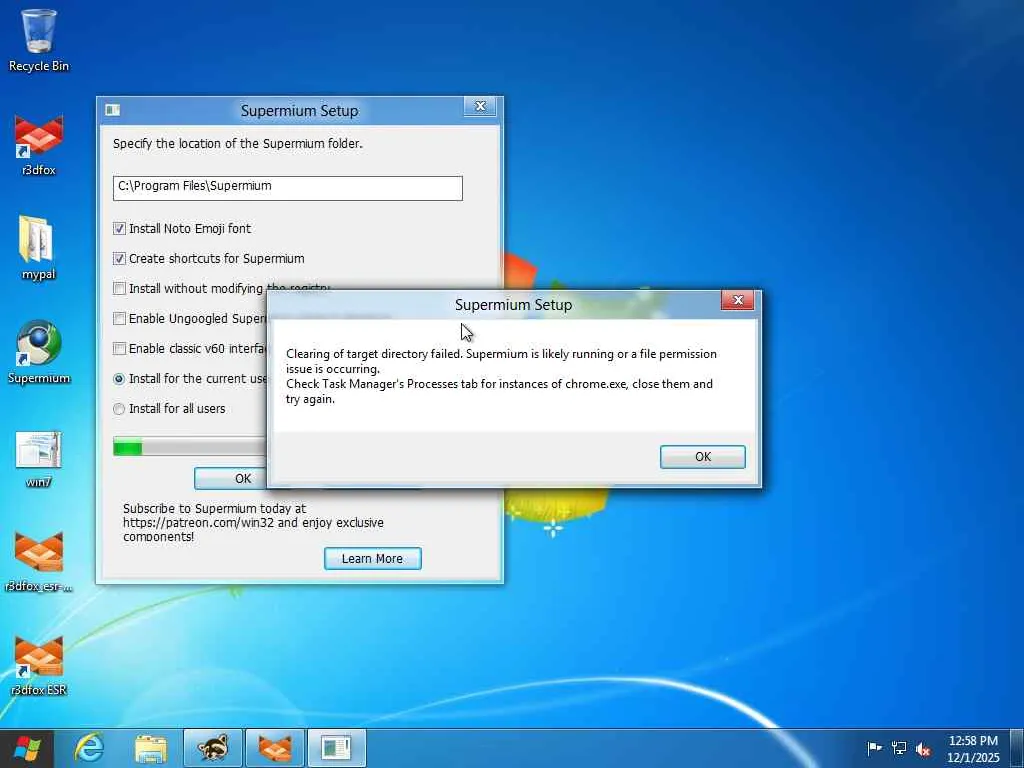This screenshot has height=768, width=1024.
Task: Click the green installation progress bar
Action: [189, 447]
